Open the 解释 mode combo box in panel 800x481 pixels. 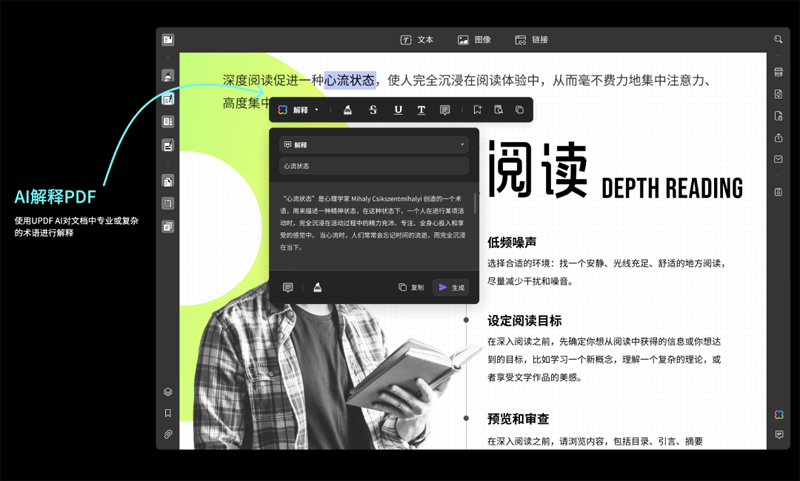(374, 145)
